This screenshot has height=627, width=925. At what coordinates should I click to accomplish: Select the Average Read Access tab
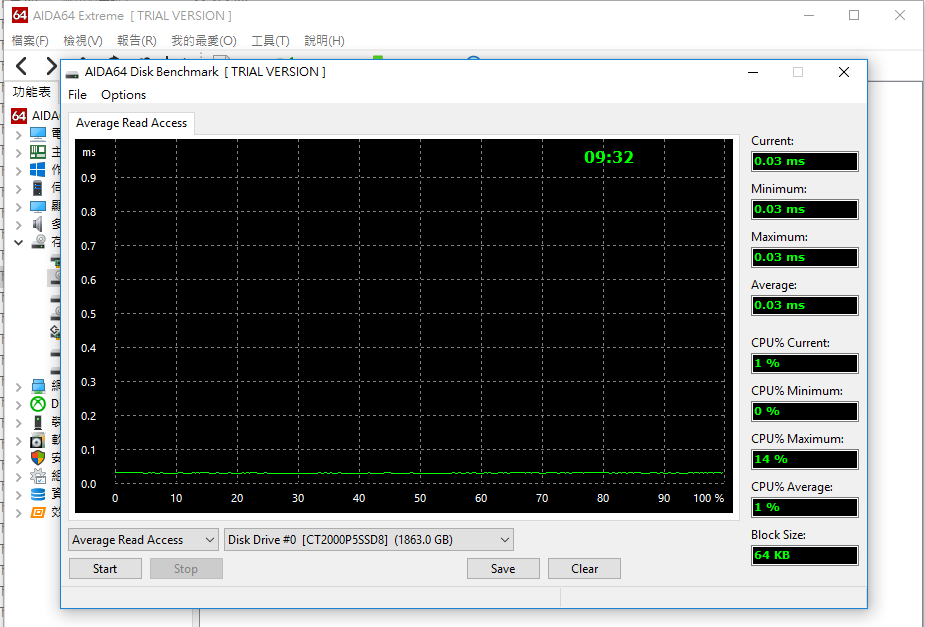131,123
